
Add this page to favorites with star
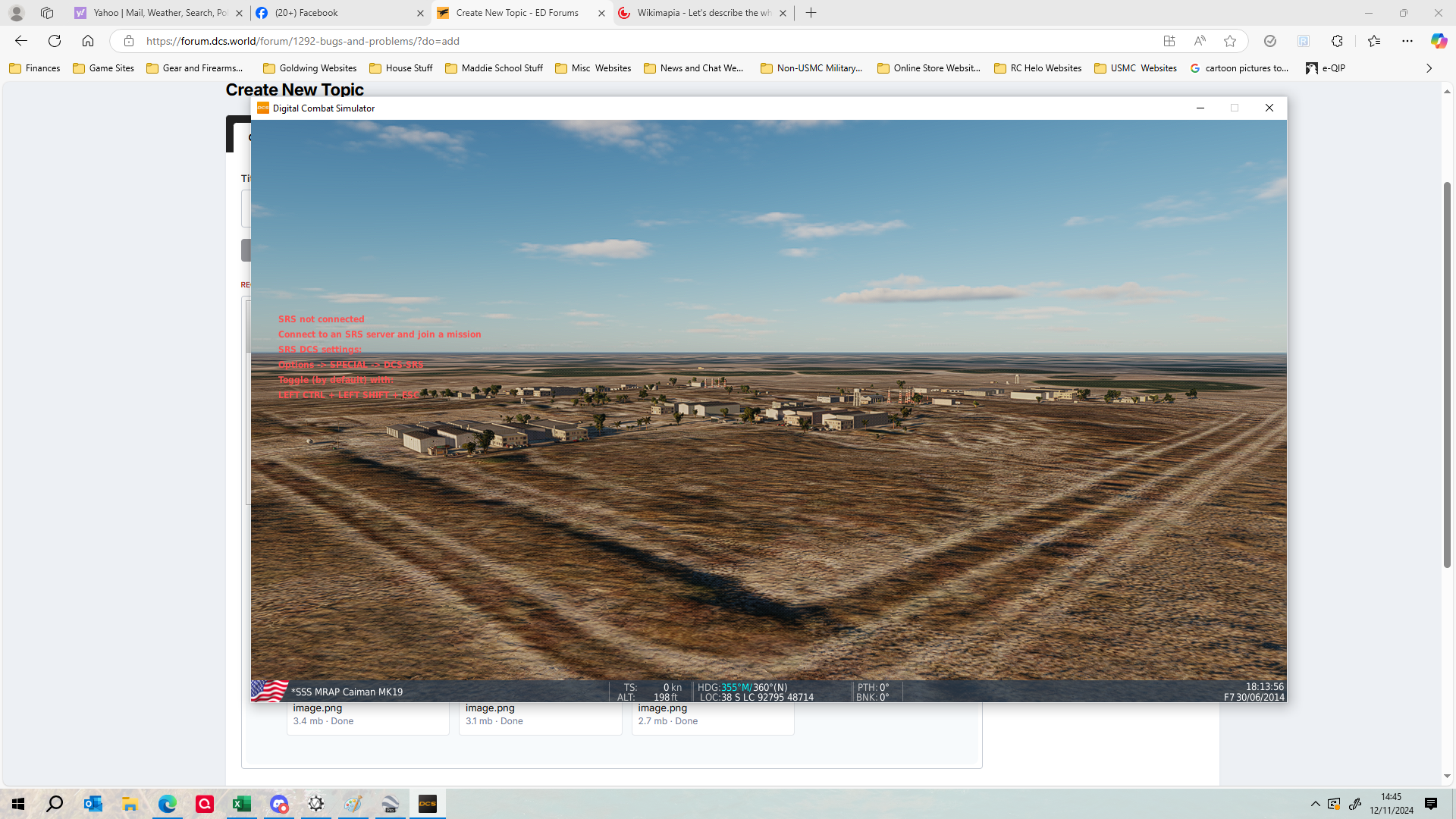(x=1230, y=41)
